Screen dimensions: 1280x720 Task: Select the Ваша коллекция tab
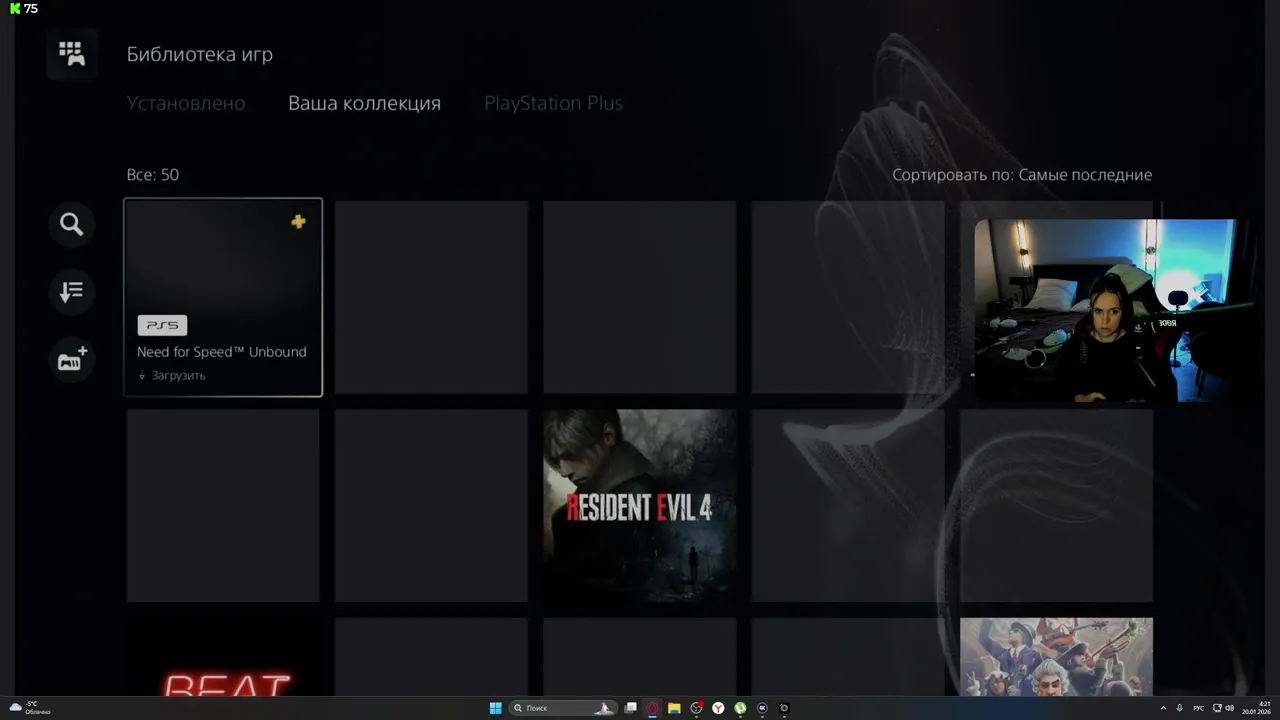tap(364, 103)
